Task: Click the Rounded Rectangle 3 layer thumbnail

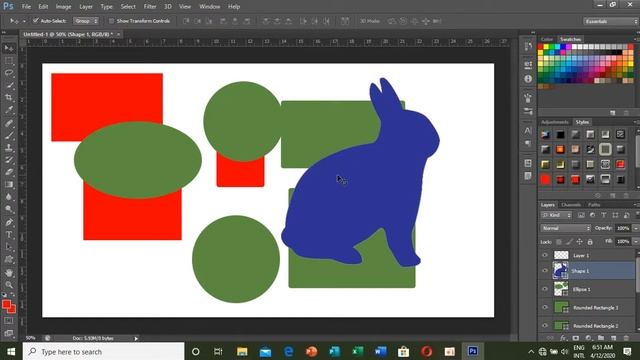Action: click(561, 307)
